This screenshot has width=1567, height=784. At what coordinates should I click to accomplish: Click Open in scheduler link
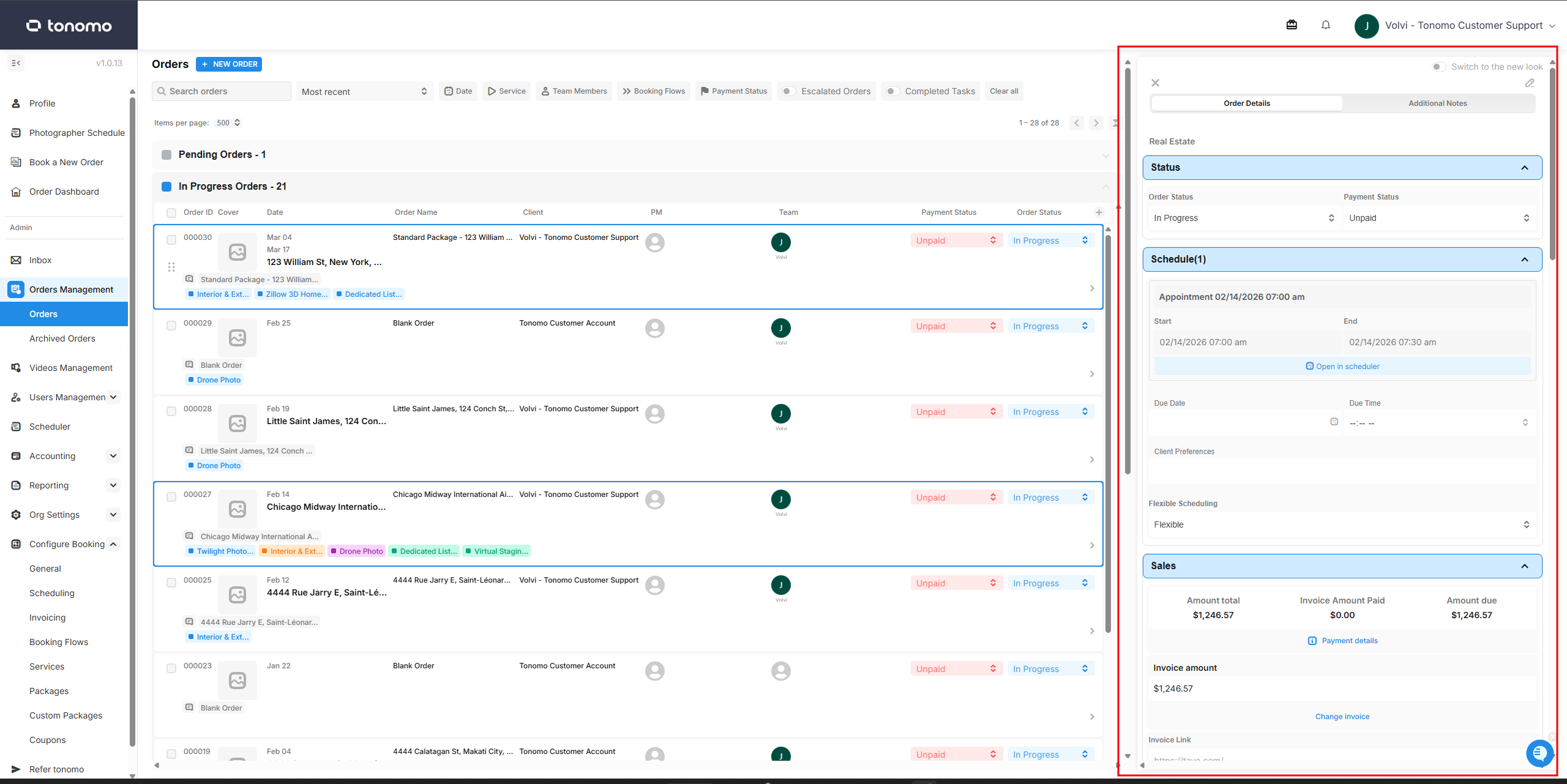tap(1342, 367)
